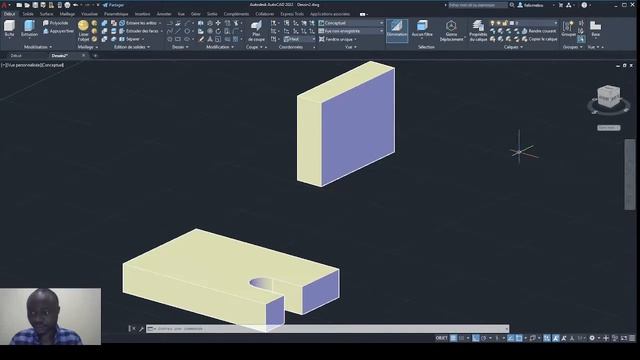This screenshot has width=640, height=360.
Task: Expand the Modification panel
Action: pyautogui.click(x=220, y=47)
